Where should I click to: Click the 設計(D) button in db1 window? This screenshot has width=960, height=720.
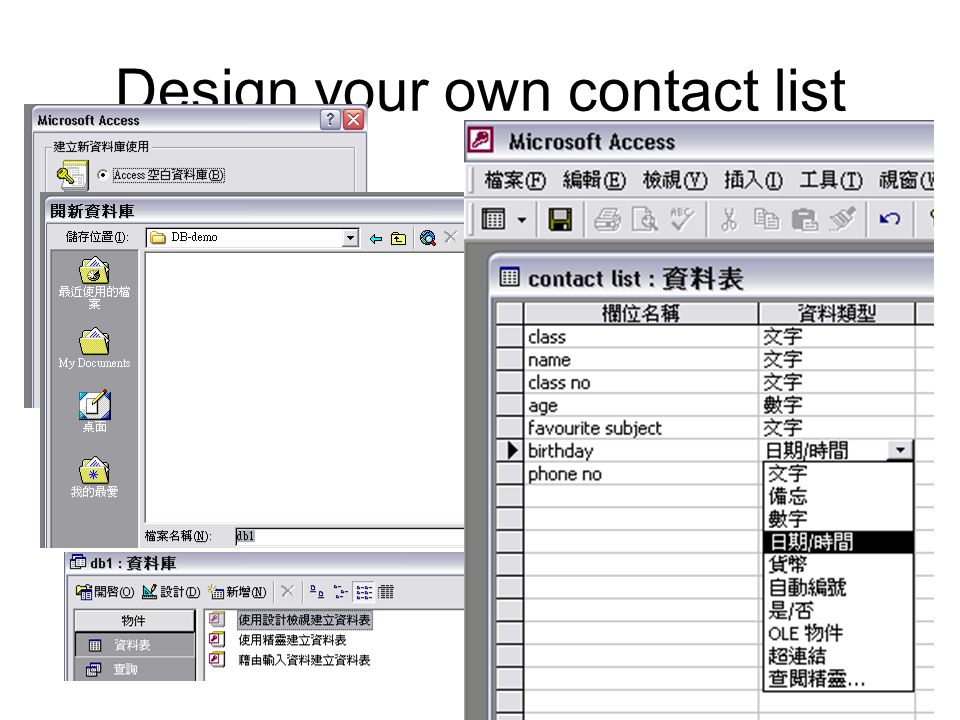click(171, 592)
